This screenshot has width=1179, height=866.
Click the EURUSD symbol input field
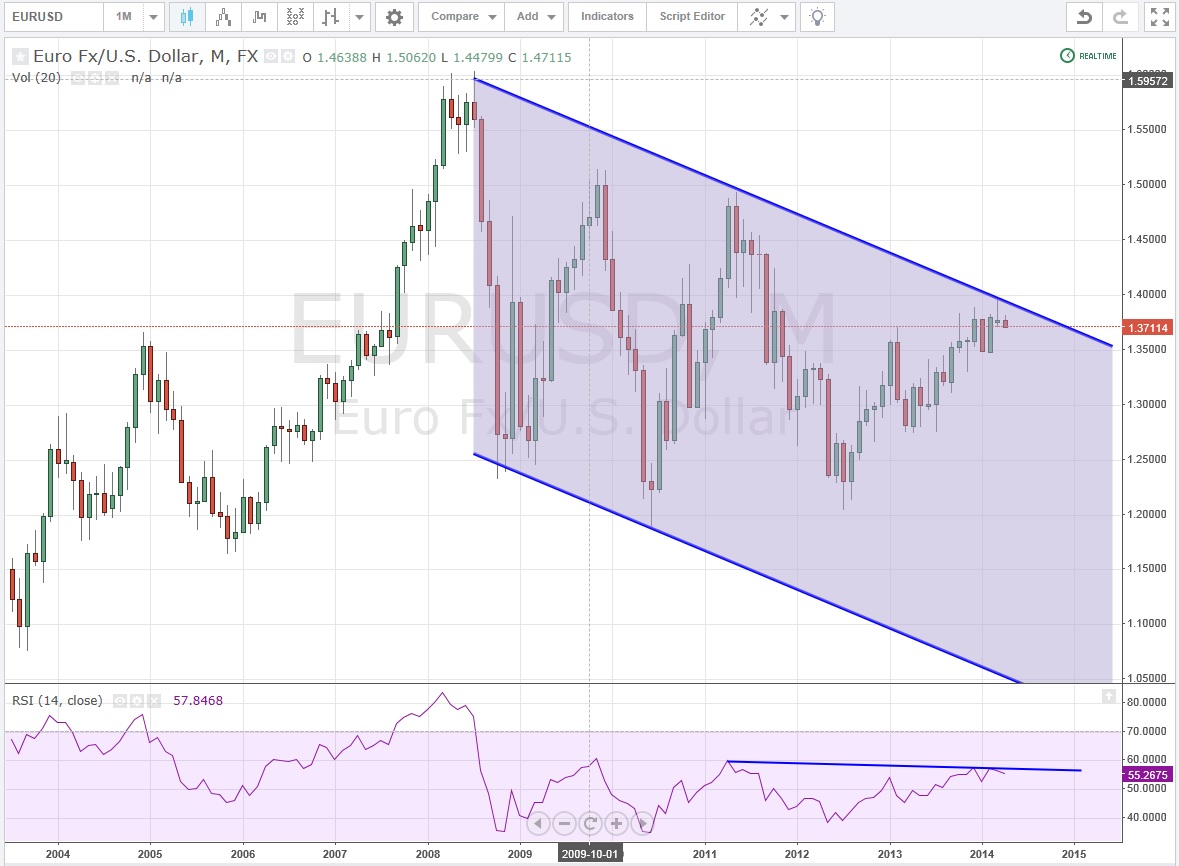[52, 17]
